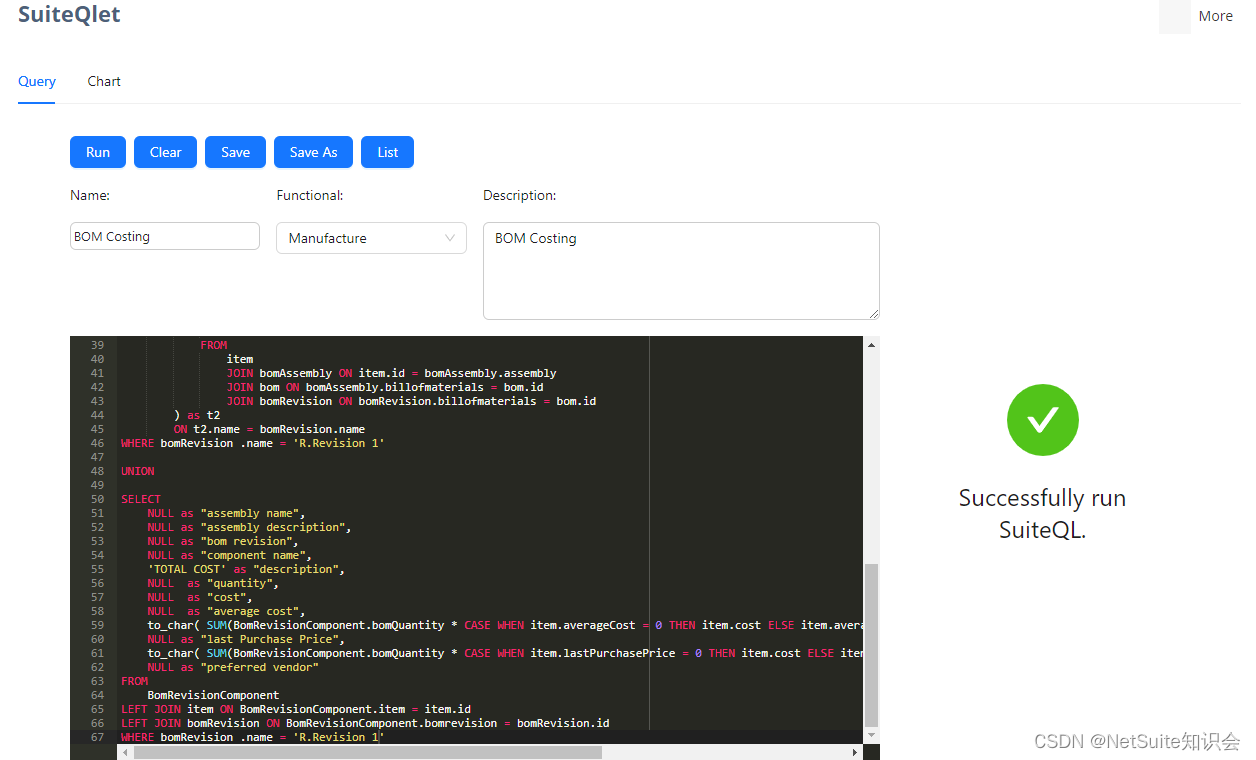The width and height of the screenshot is (1256, 760).
Task: Click line number 39 in gutter
Action: [97, 345]
